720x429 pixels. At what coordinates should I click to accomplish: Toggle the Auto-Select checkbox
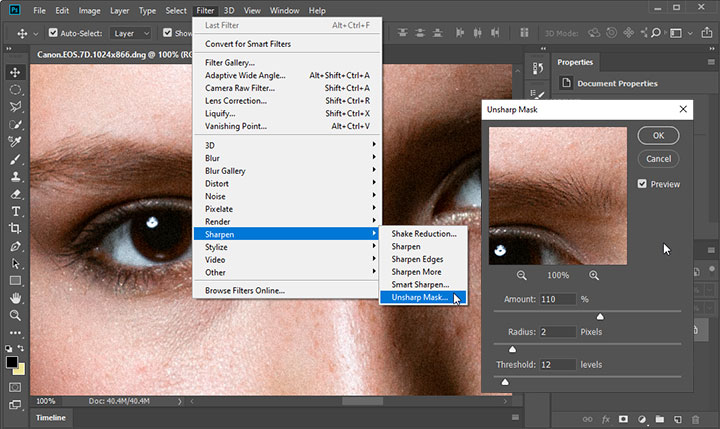click(53, 32)
